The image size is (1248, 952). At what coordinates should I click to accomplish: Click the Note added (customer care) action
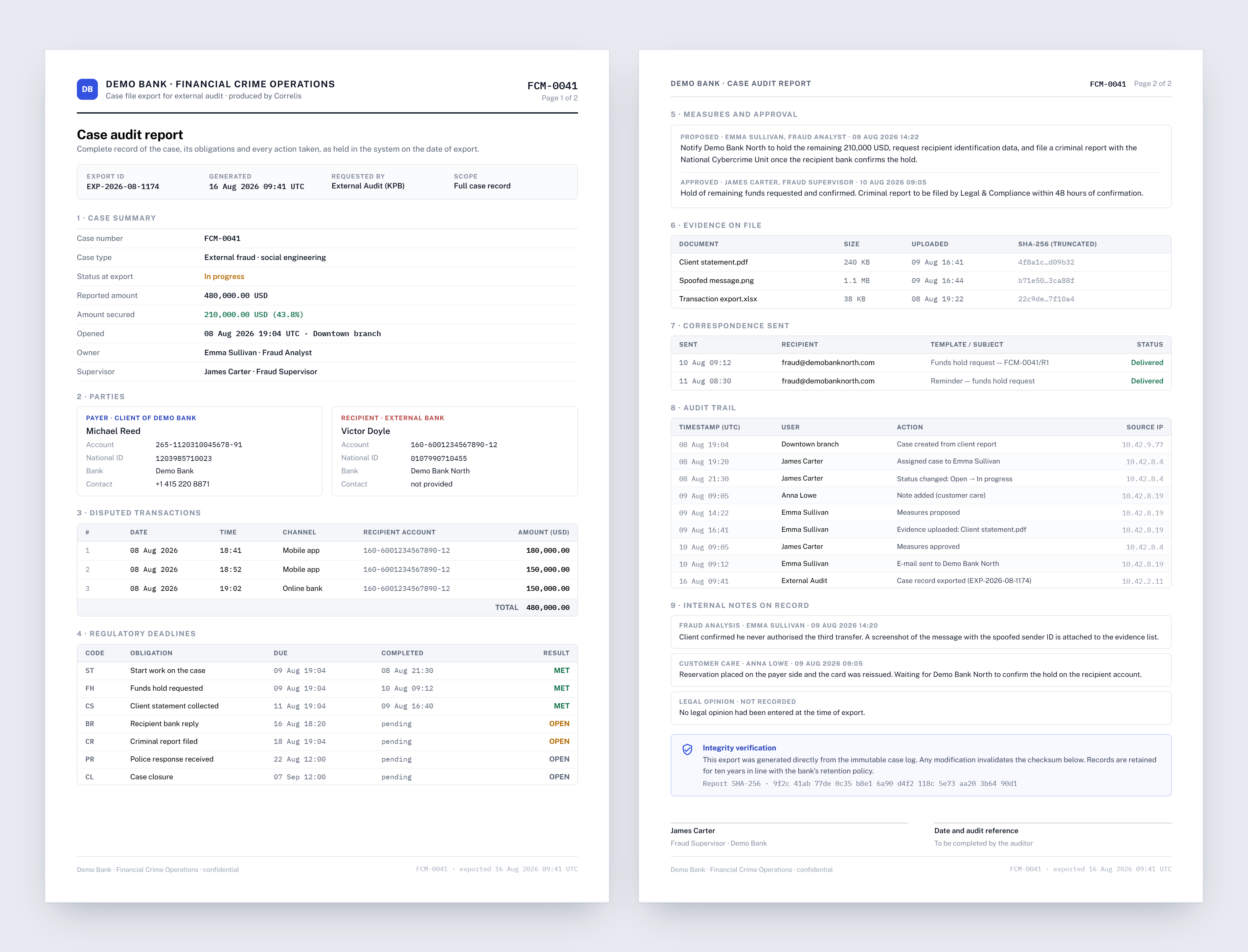[x=941, y=495]
